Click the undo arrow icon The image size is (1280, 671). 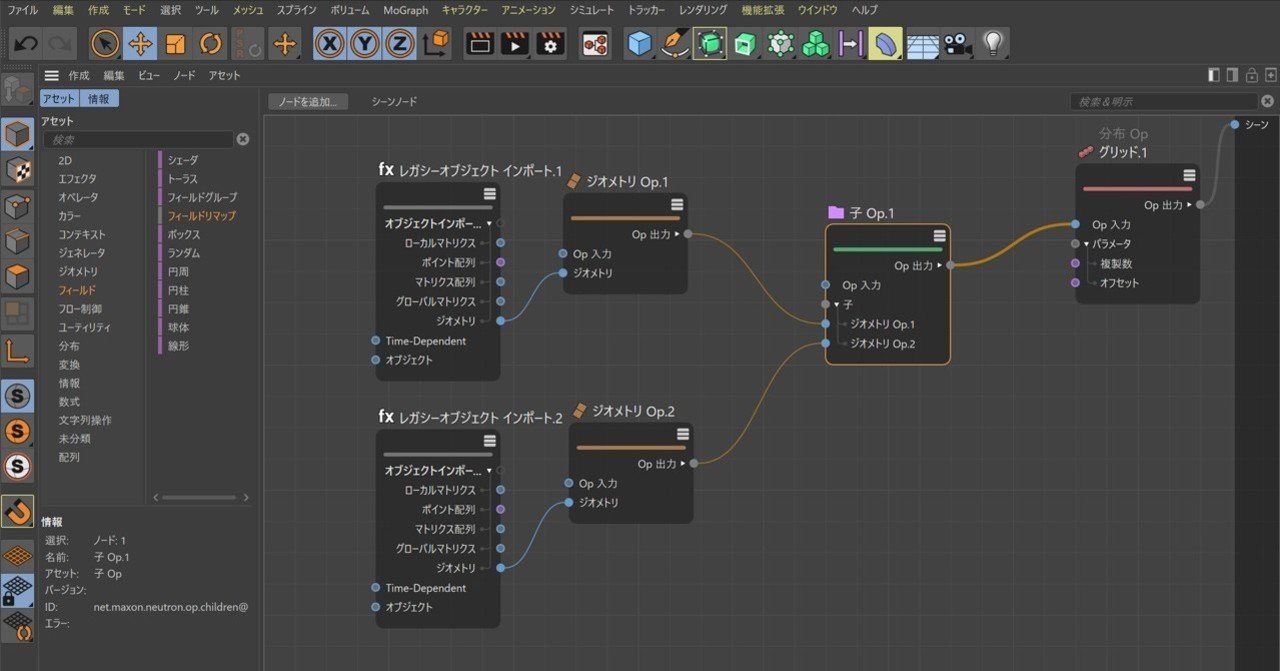point(25,42)
